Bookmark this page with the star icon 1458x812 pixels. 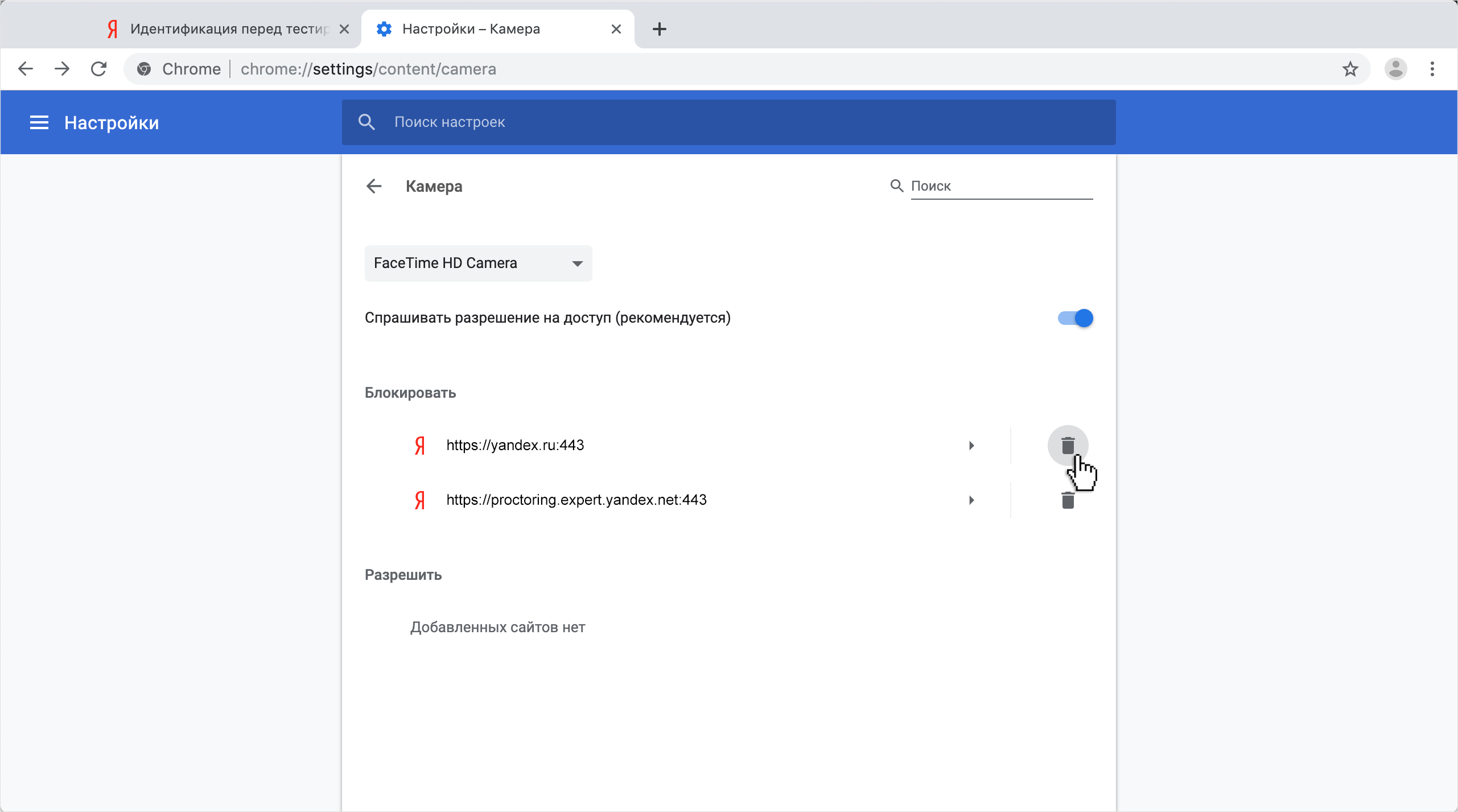pos(1350,69)
